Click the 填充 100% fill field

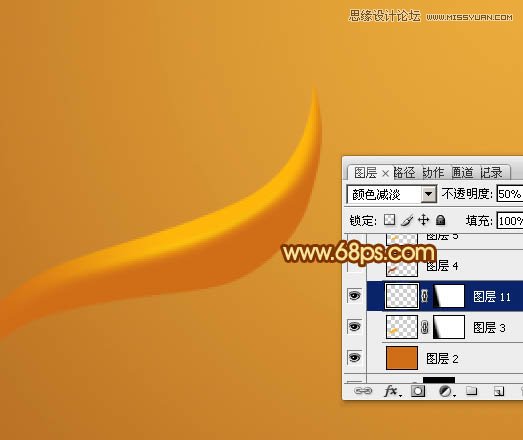[x=510, y=221]
